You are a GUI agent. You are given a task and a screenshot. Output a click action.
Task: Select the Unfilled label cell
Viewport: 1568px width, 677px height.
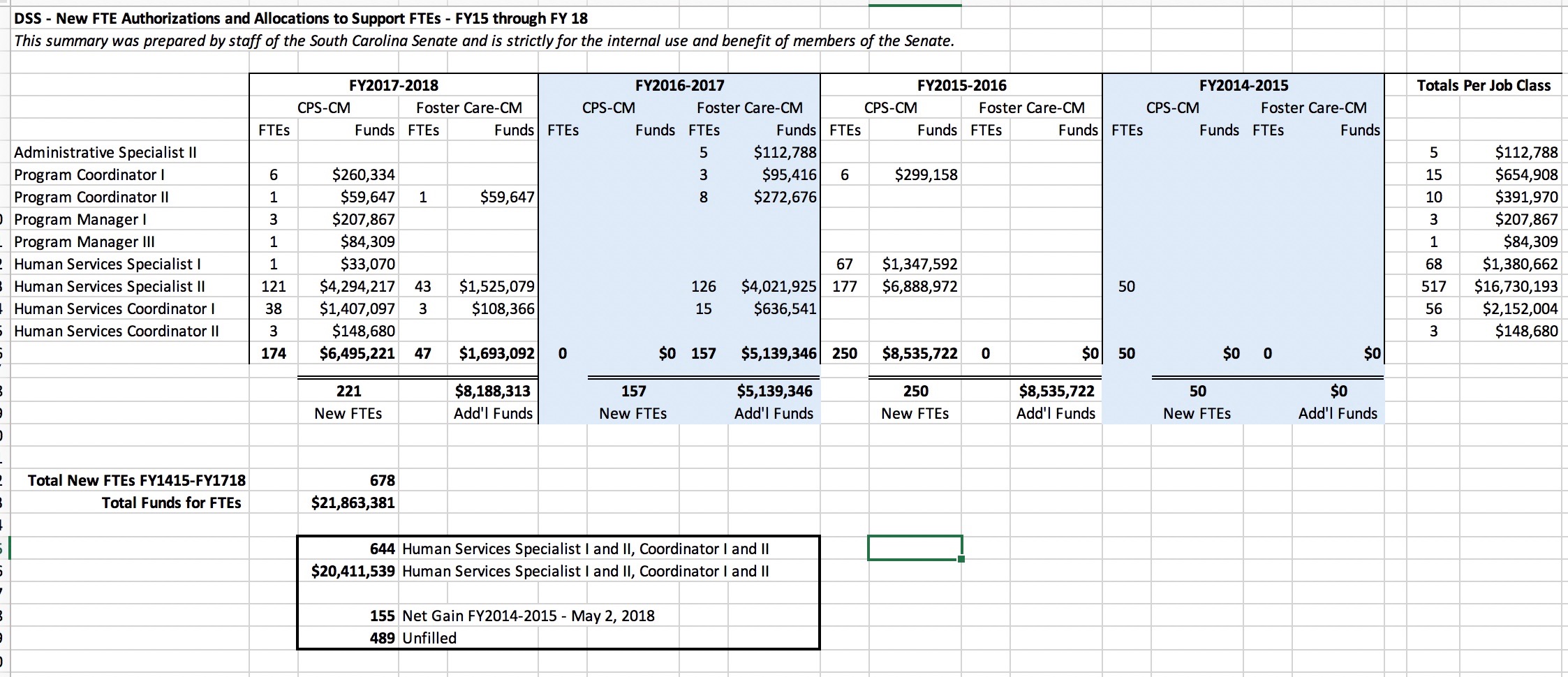coord(429,638)
